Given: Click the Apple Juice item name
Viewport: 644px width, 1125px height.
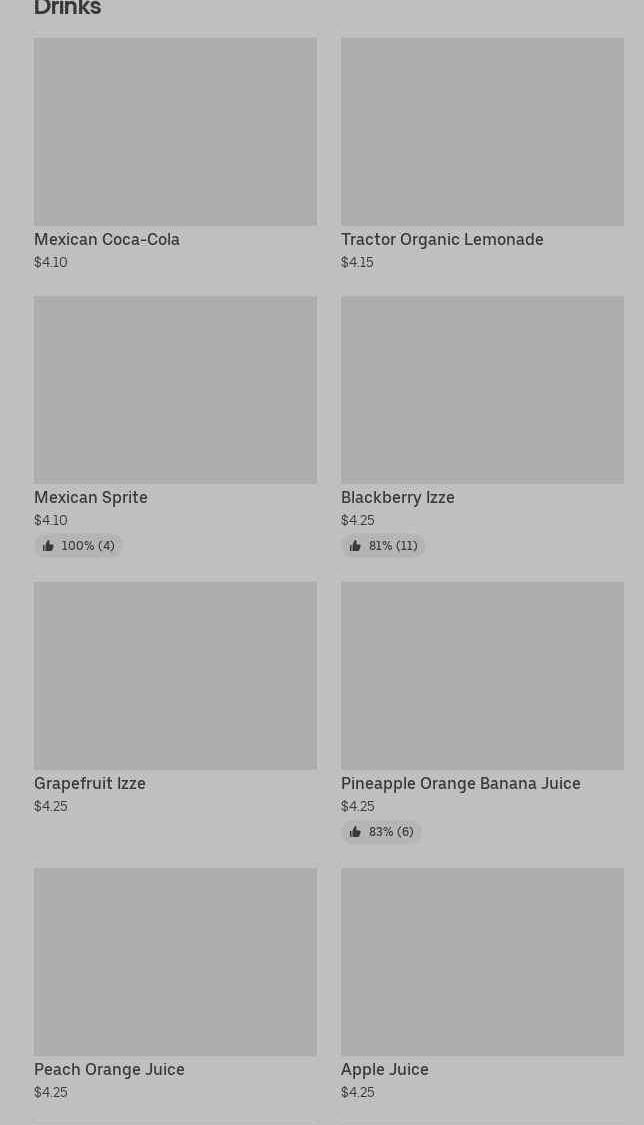Looking at the screenshot, I should [x=385, y=1069].
